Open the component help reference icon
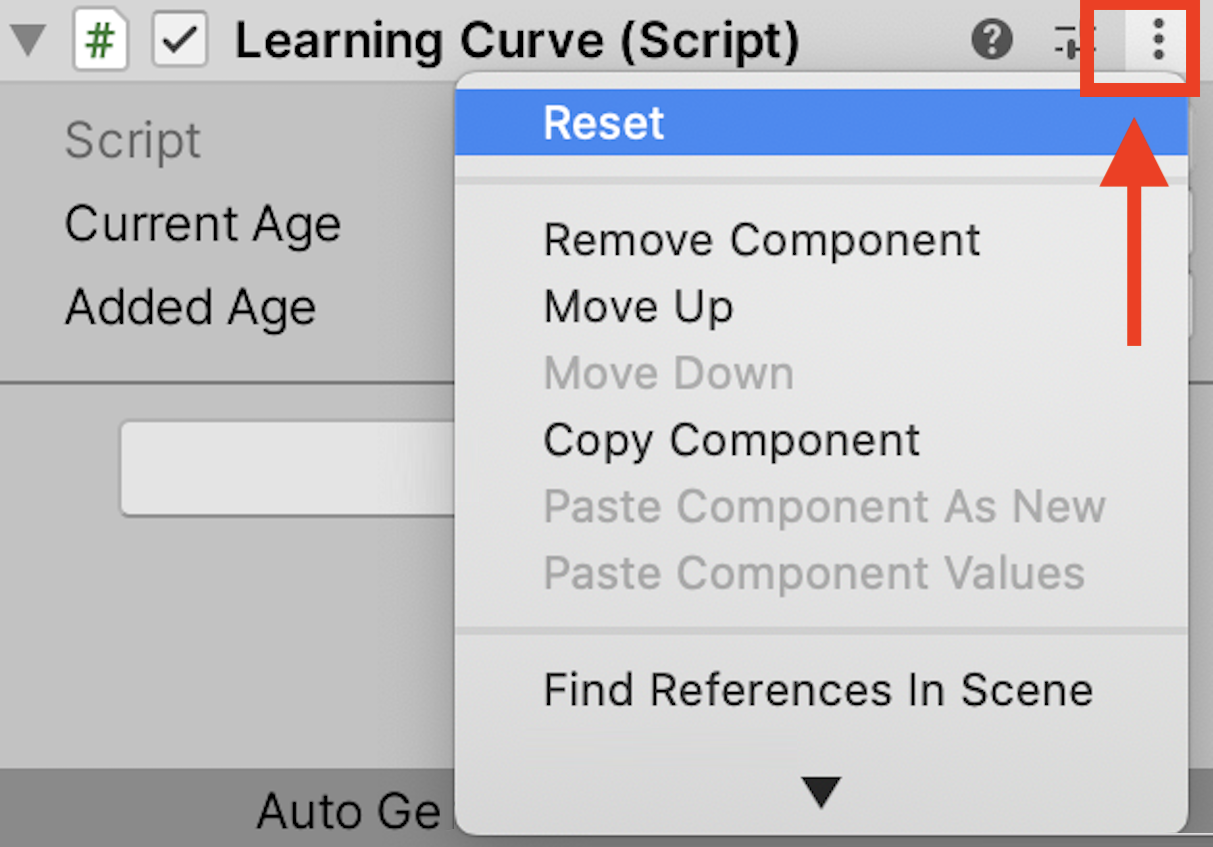This screenshot has height=847, width=1213. [992, 40]
